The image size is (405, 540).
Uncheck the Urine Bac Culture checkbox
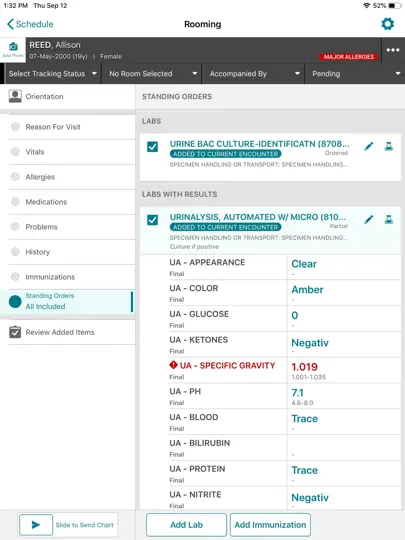pyautogui.click(x=153, y=147)
